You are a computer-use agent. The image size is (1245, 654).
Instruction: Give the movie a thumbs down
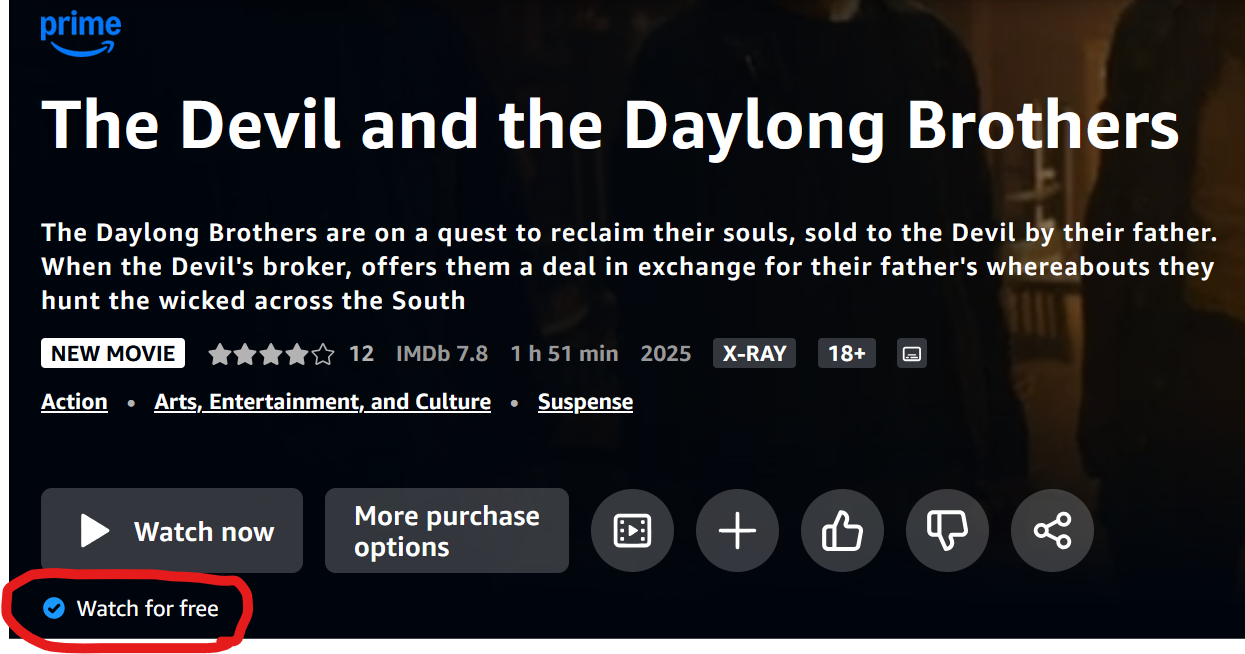point(947,530)
